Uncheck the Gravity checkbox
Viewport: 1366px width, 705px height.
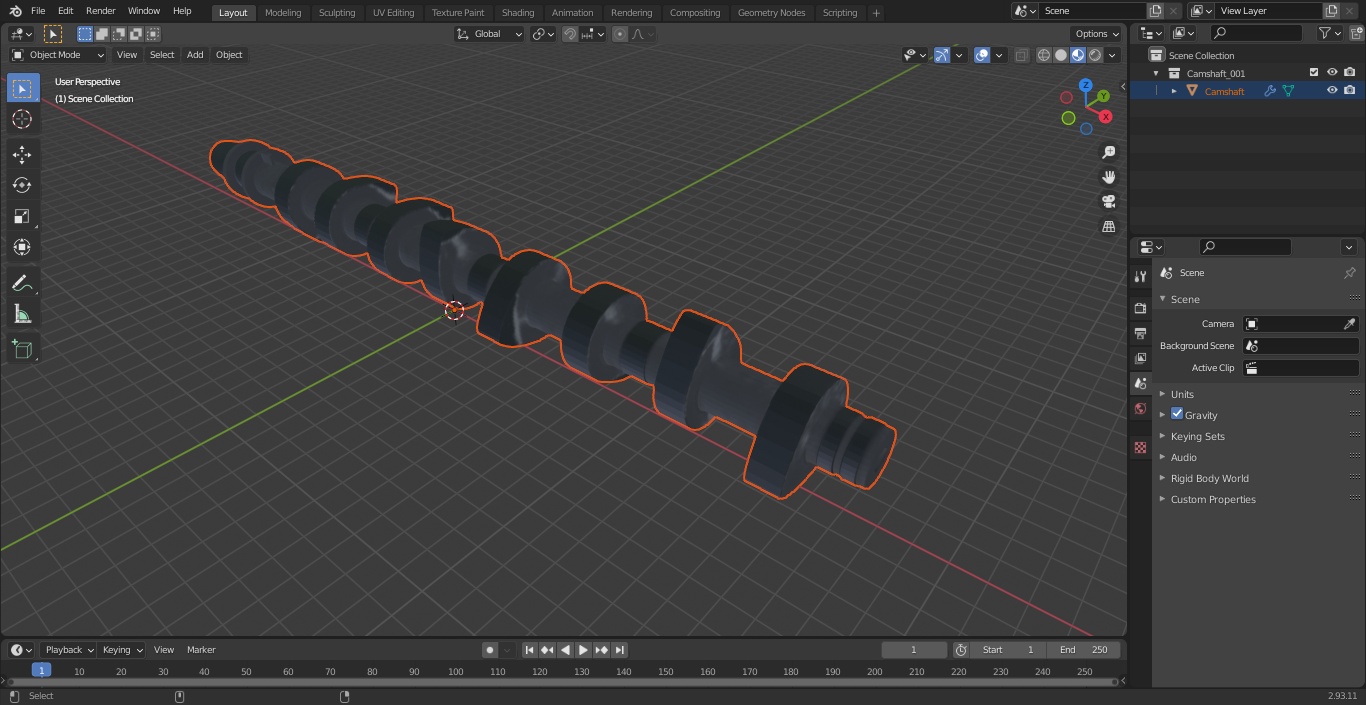pos(1177,414)
